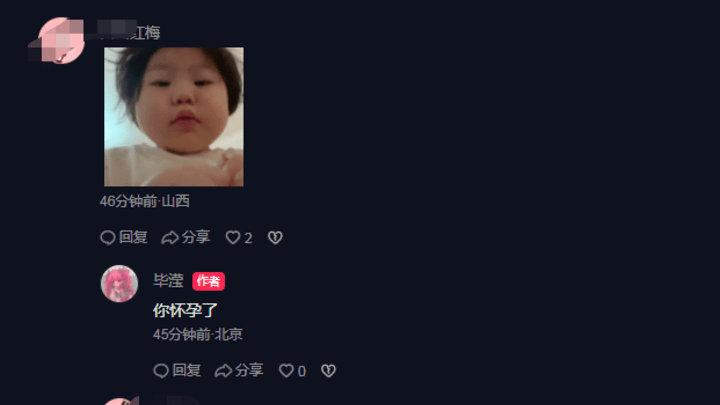720x405 pixels.
Task: Like 毕滢's reply showing 0 likes
Action: click(x=286, y=371)
